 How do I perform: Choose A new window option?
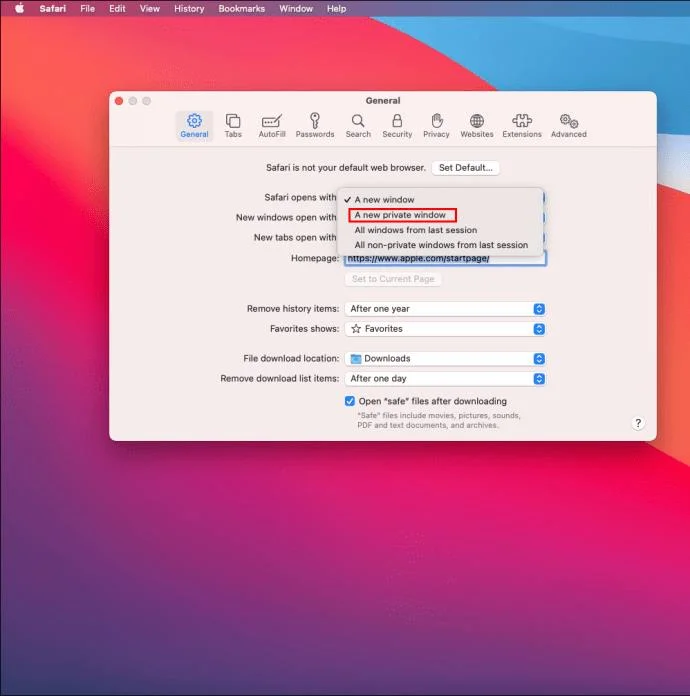point(440,200)
